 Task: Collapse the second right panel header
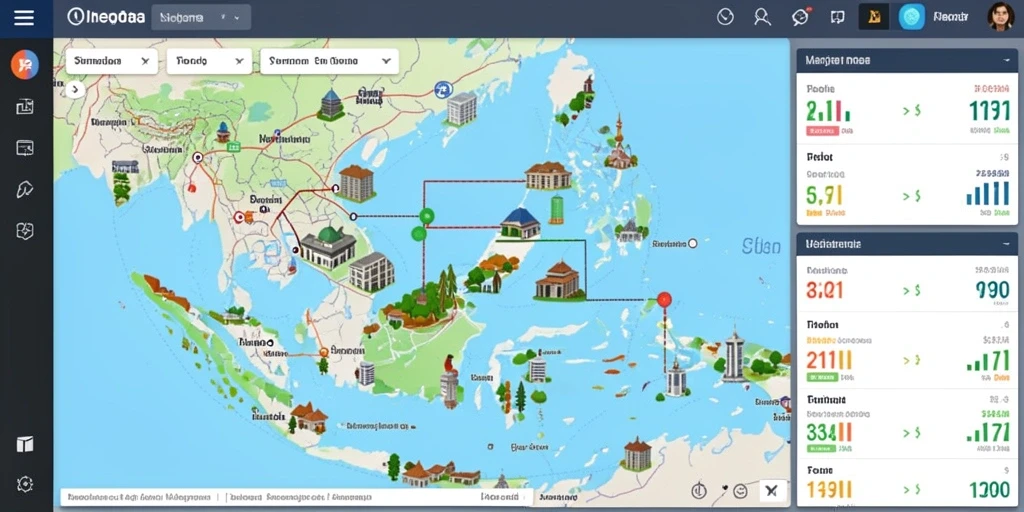(1006, 244)
